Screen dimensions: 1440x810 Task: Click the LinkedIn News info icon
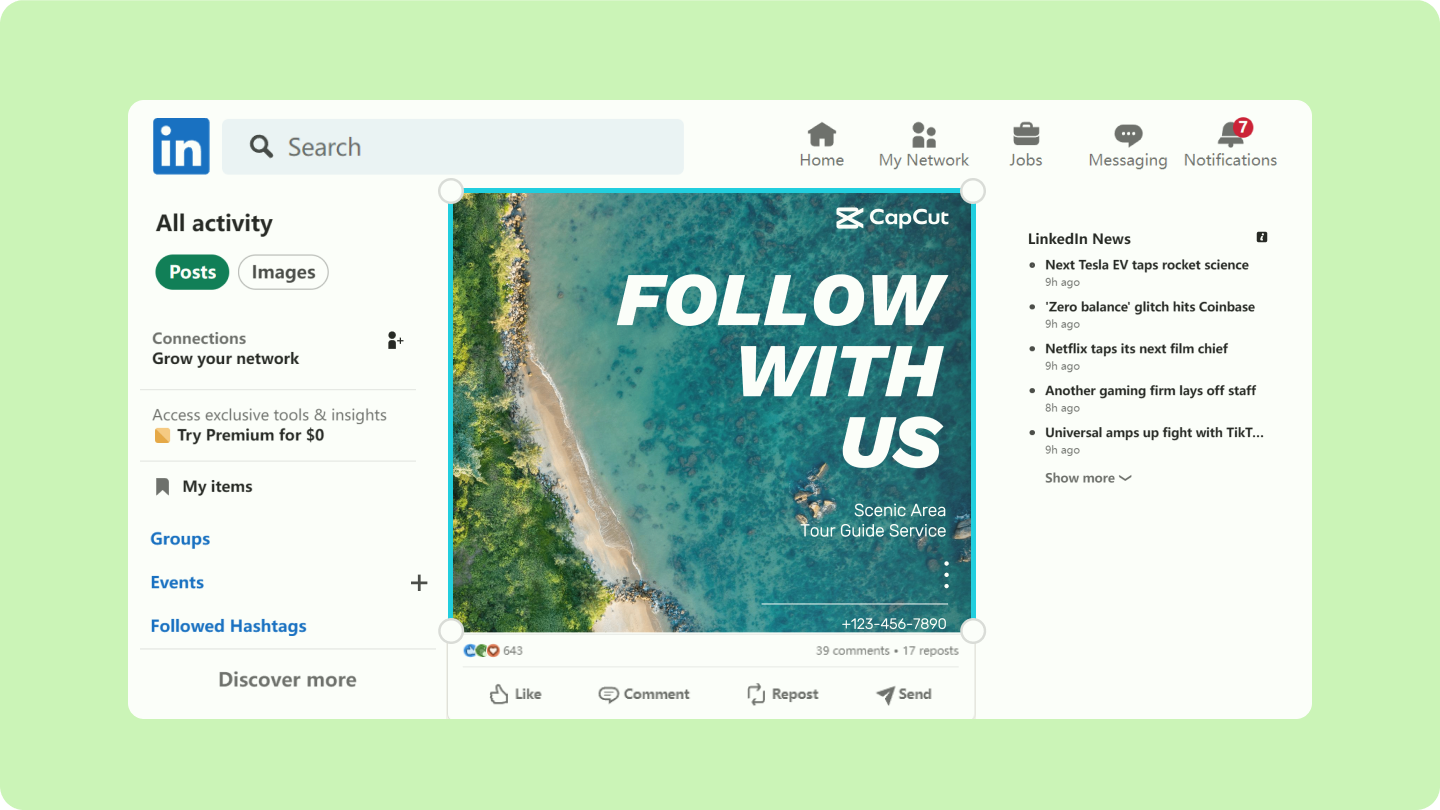coord(1262,237)
